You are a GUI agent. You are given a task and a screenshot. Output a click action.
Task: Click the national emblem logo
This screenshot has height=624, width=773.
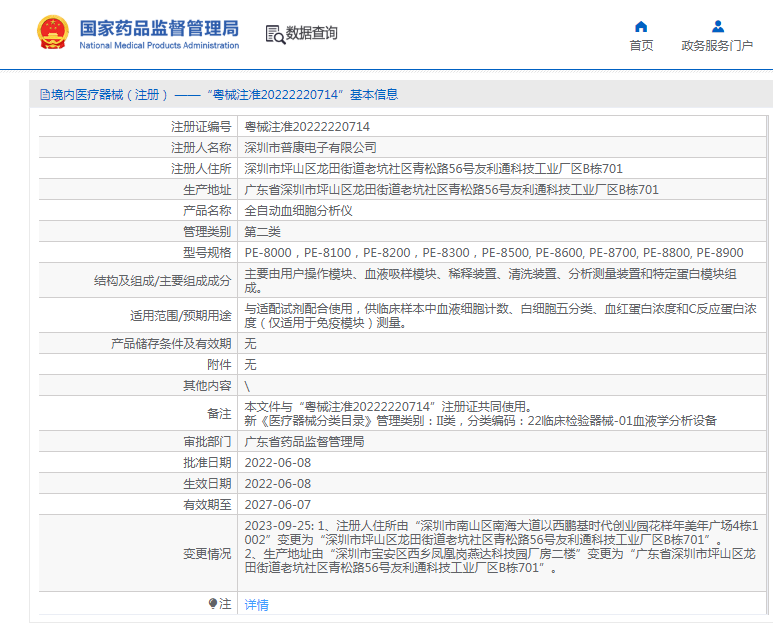(x=53, y=33)
